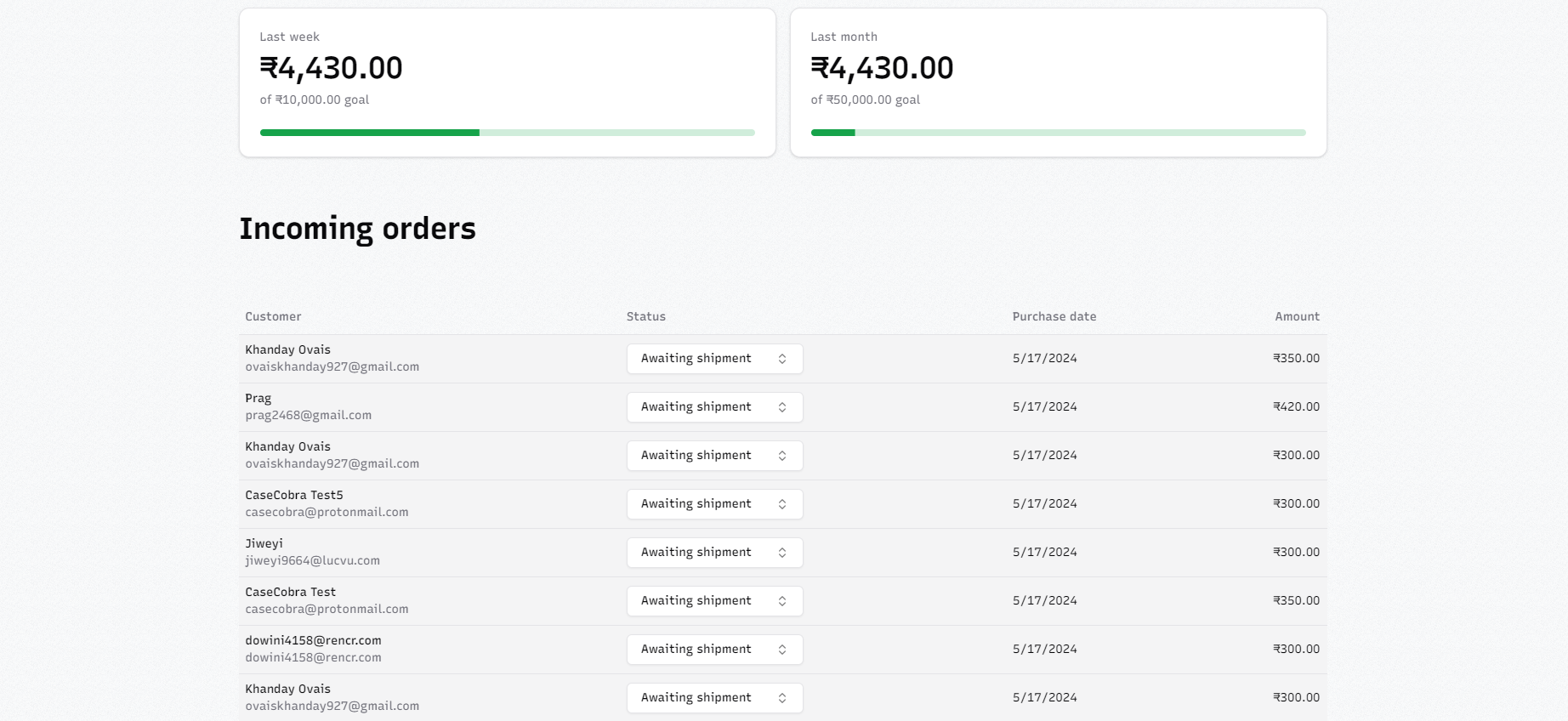Click the Last week revenue card
Viewport: 1568px width, 721px height.
[x=507, y=82]
